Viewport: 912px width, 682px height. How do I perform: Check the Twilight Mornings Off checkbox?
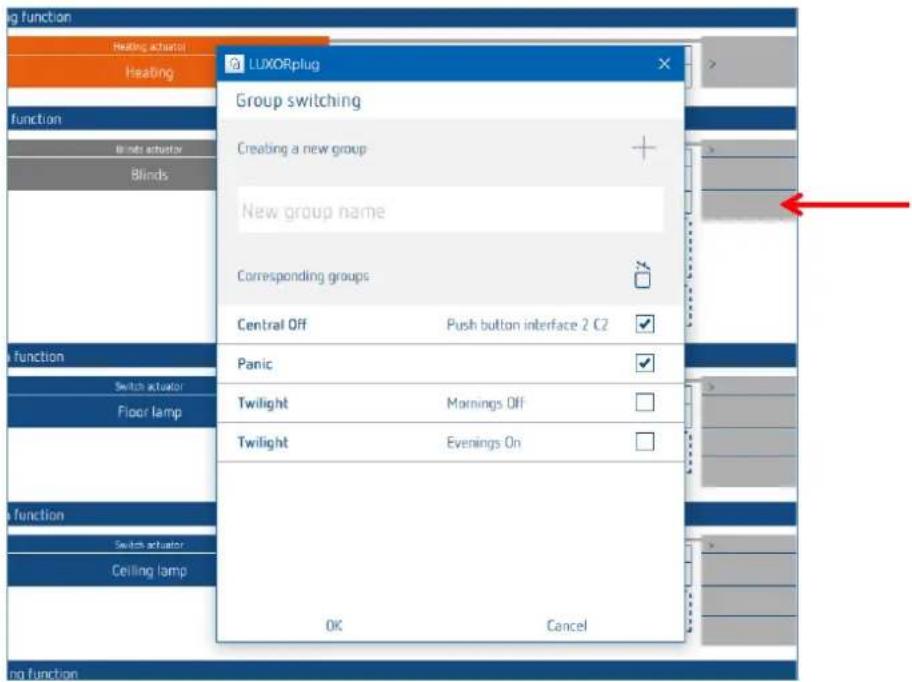[x=644, y=402]
